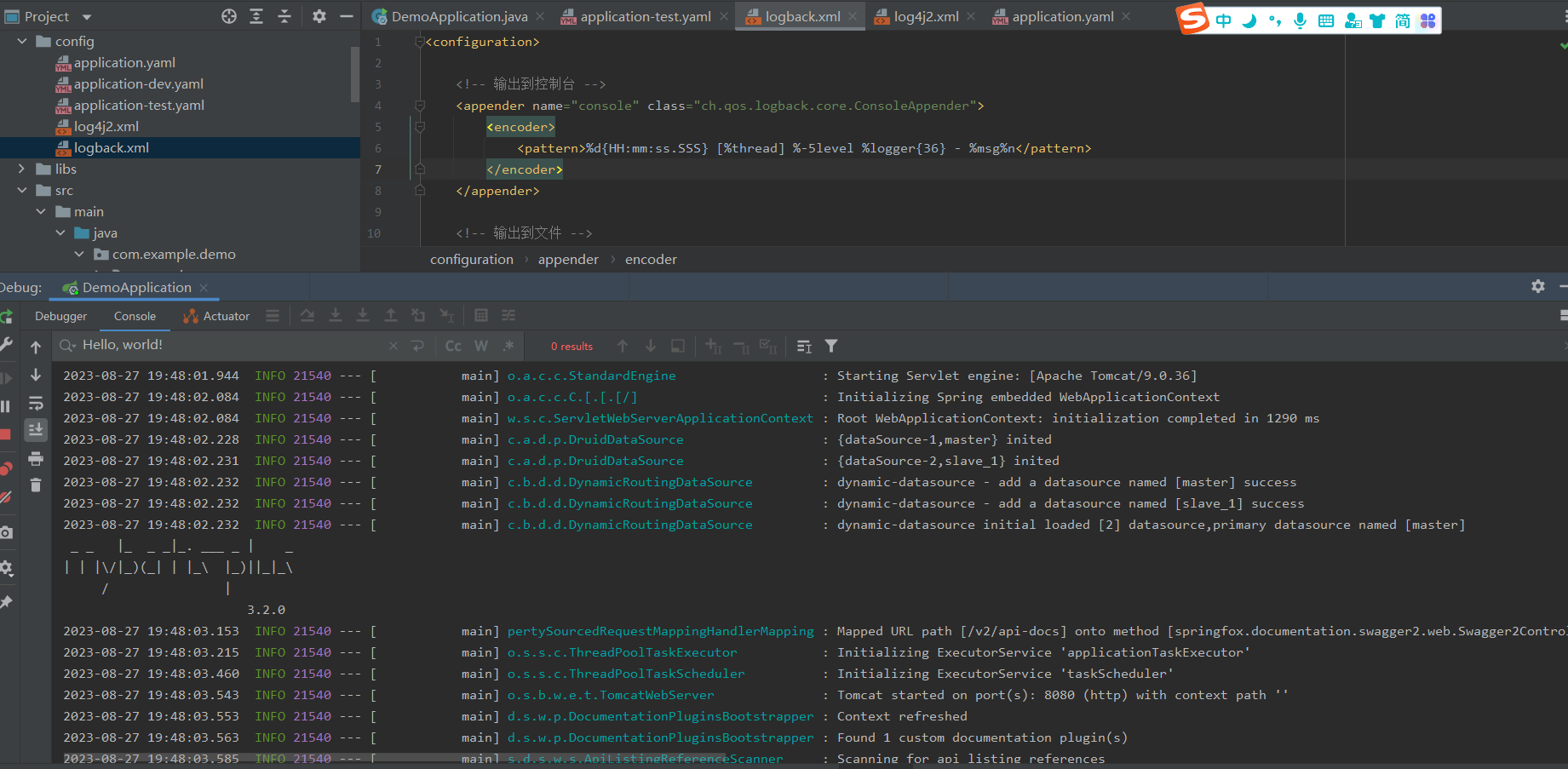Screen dimensions: 1568x769
Task: Click the locate file in Project target icon
Action: [x=229, y=16]
